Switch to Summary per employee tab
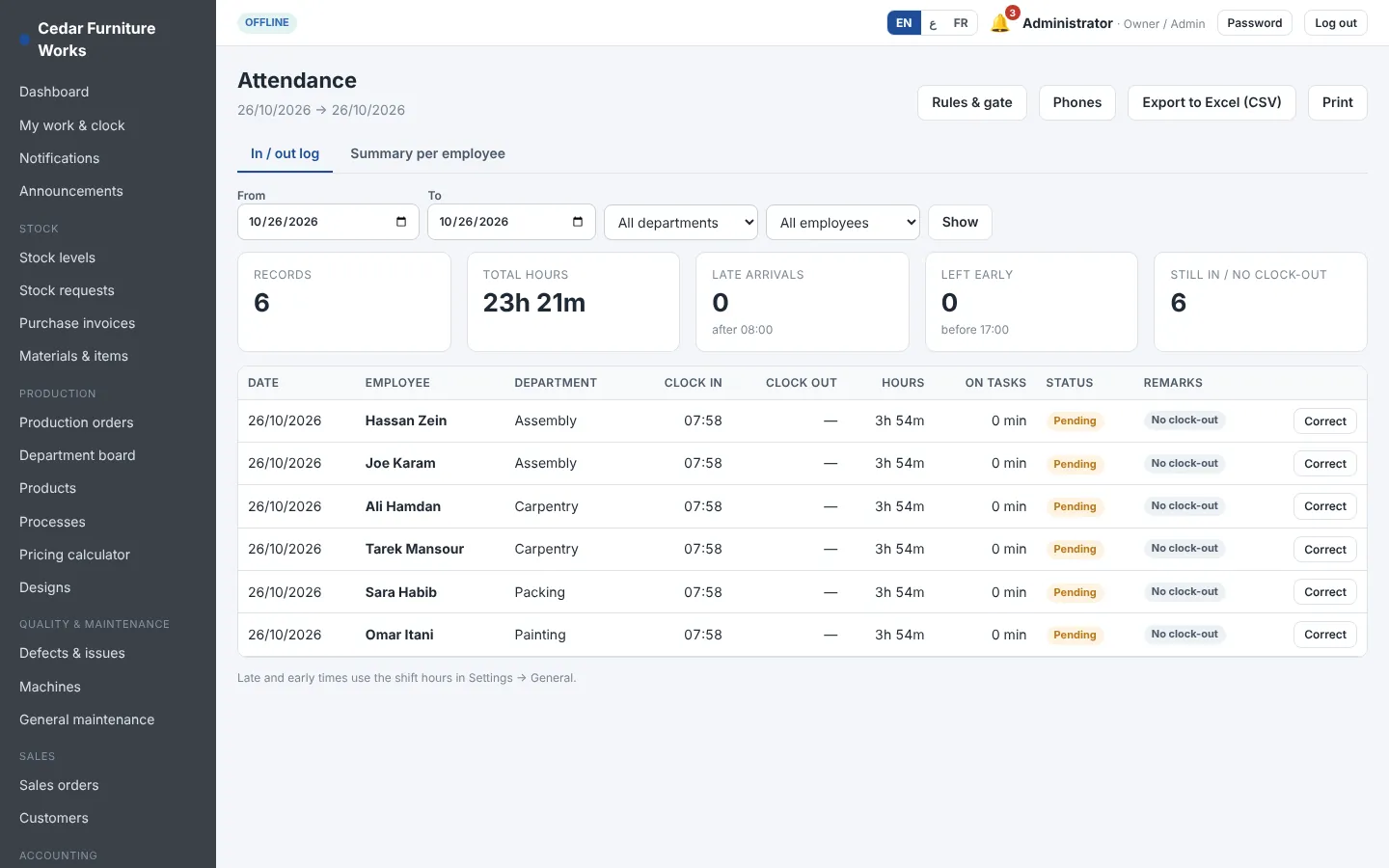The height and width of the screenshot is (868, 1389). pos(427,153)
